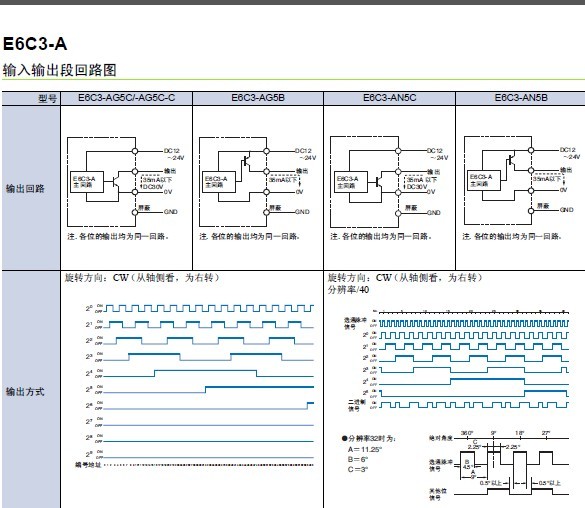
Task: Select the 绝对角度 label
Action: (x=440, y=438)
